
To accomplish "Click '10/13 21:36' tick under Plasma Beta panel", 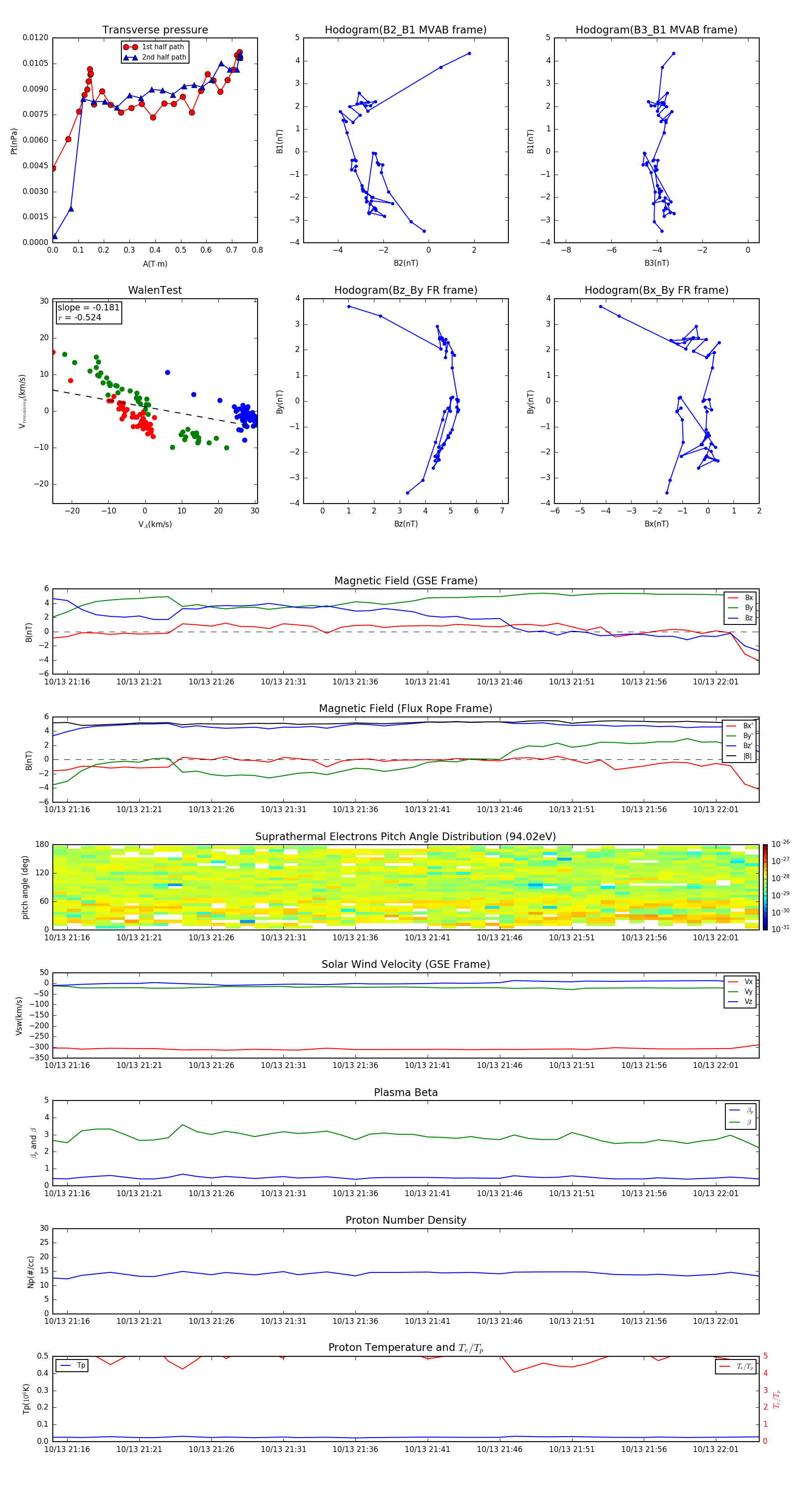I will click(355, 1193).
